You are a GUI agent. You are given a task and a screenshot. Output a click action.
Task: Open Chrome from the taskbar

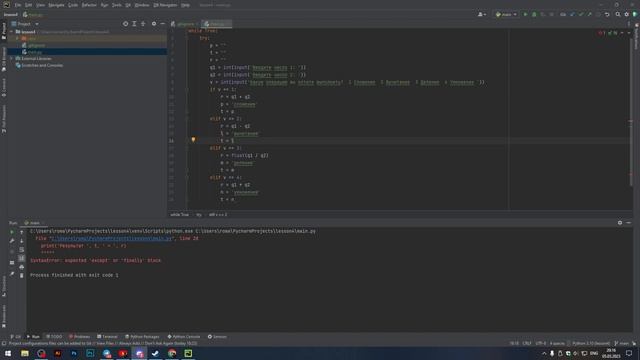(172, 353)
